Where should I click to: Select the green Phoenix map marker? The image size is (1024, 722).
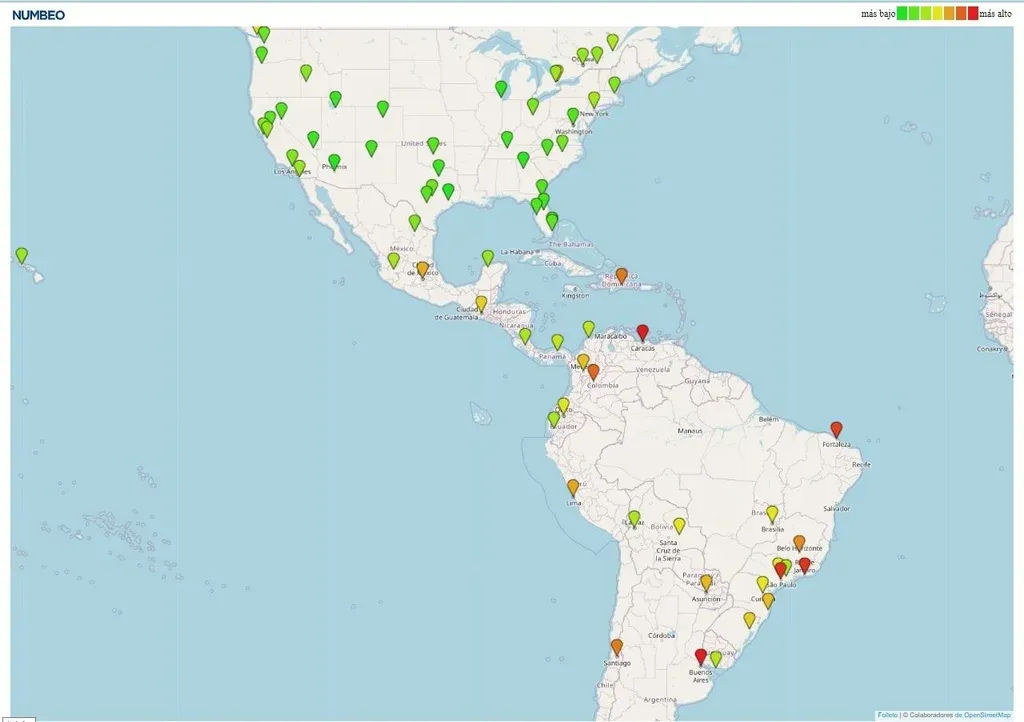pos(334,161)
